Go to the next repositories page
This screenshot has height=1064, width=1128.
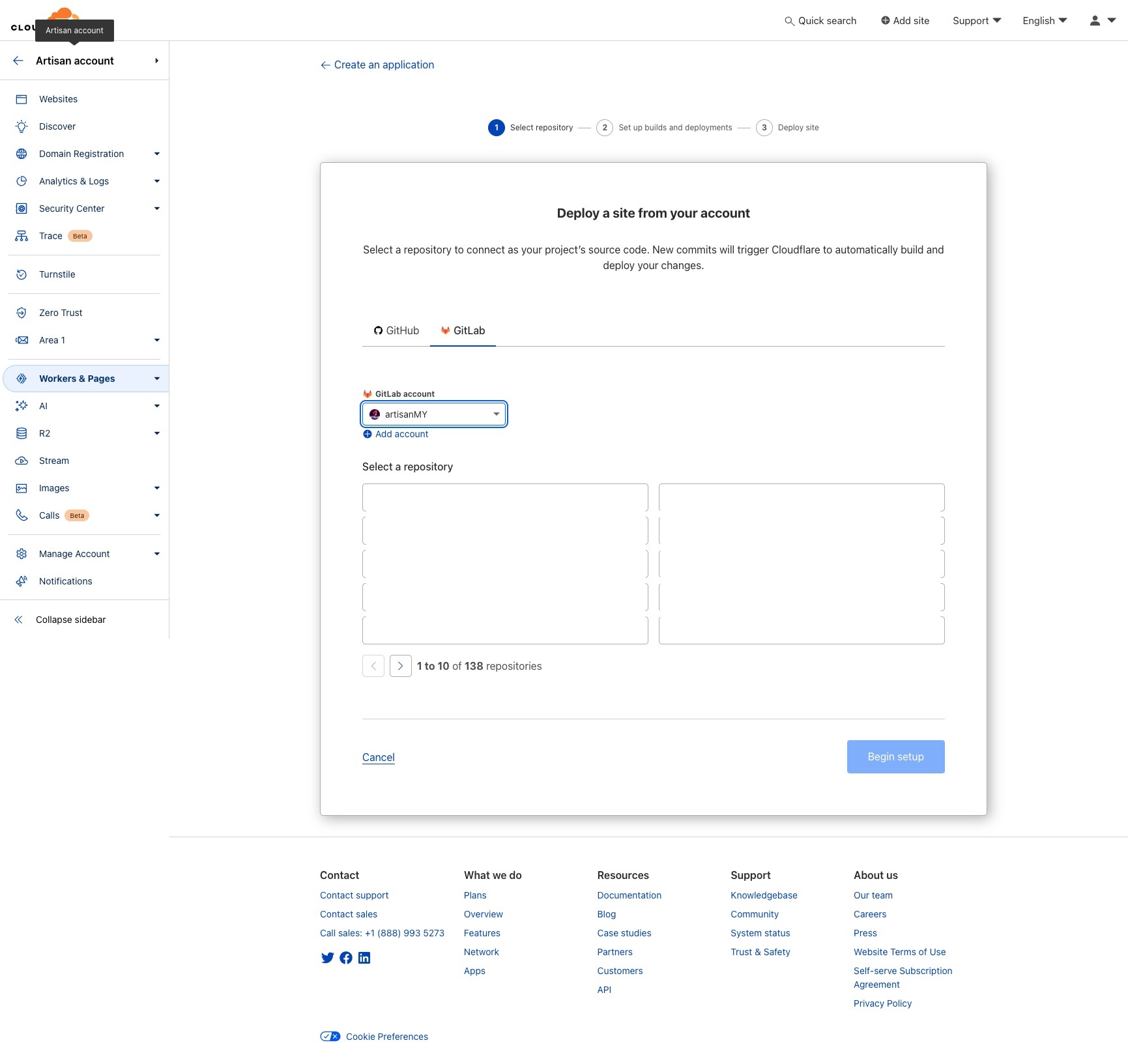400,666
